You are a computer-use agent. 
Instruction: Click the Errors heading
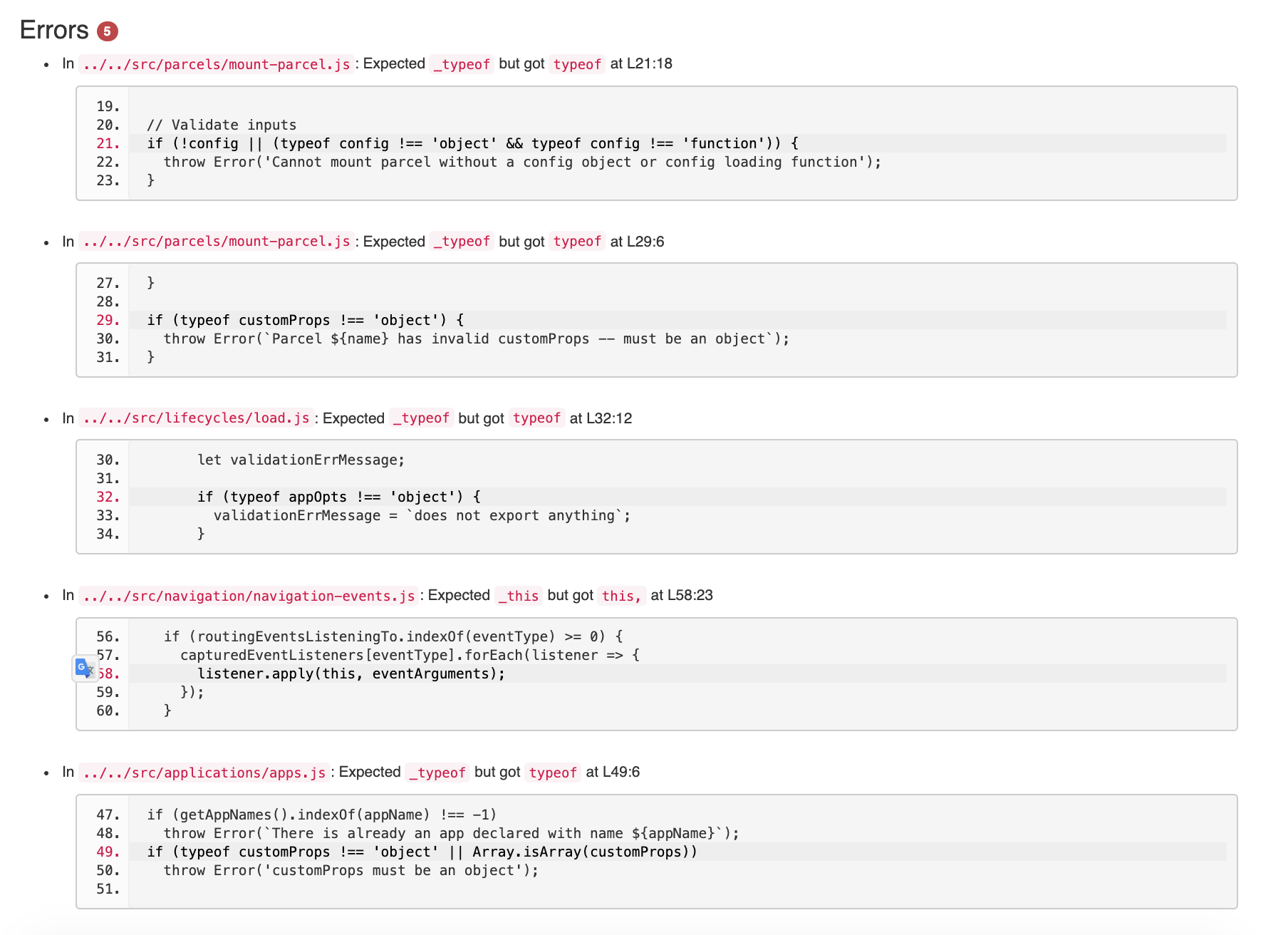(x=54, y=31)
